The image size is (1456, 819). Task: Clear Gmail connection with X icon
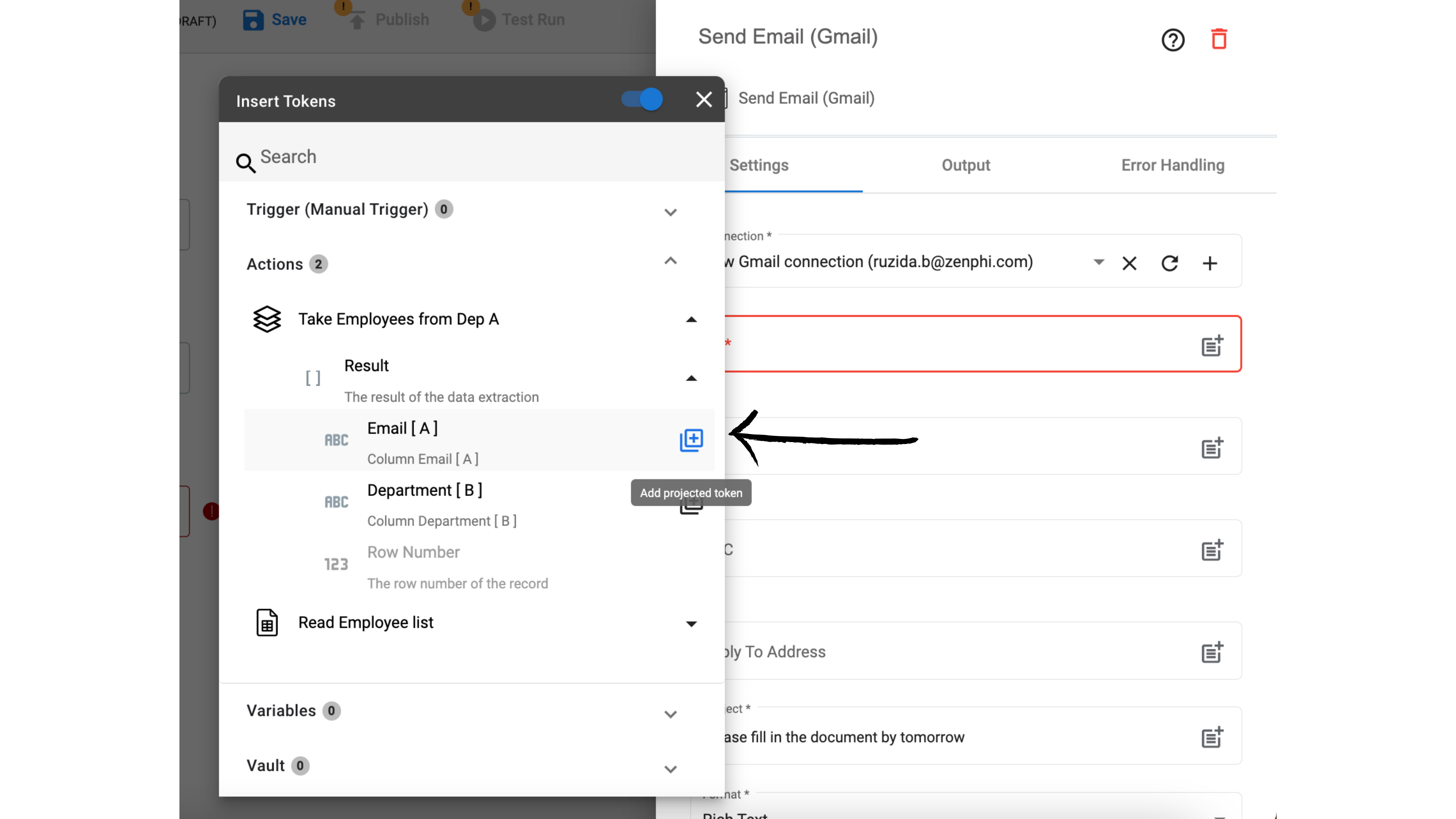[x=1129, y=263]
